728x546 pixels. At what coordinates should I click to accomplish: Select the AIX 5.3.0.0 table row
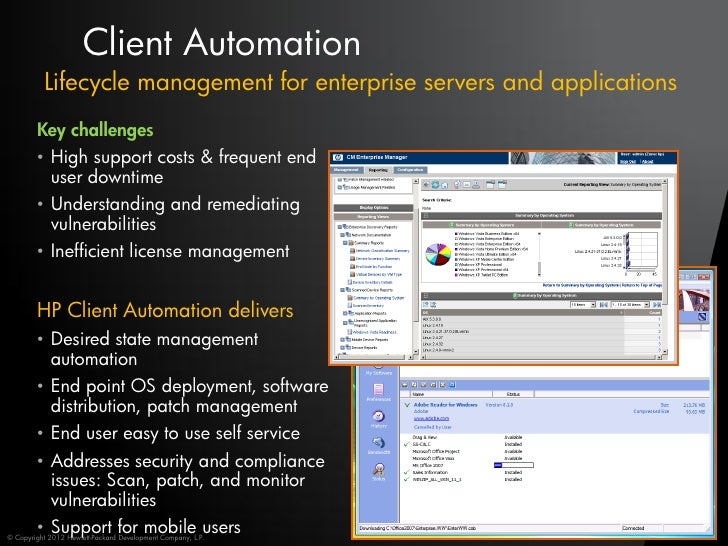point(542,319)
